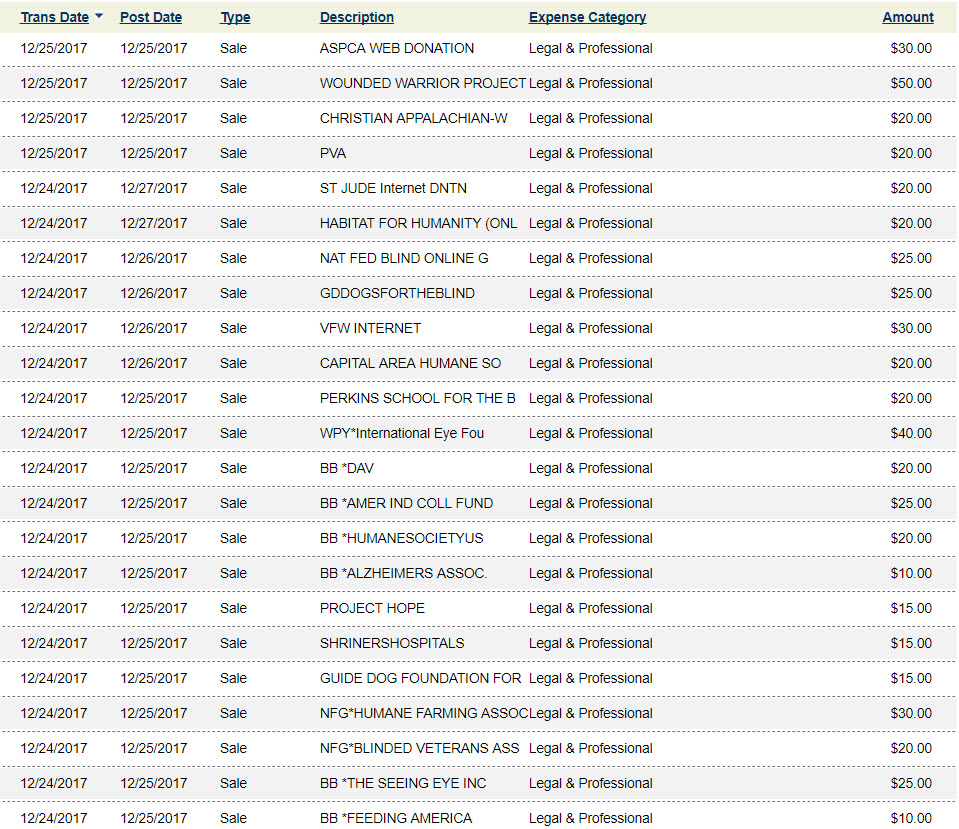Click BB *ALZHEIMERS ASSOC. entry

[403, 573]
